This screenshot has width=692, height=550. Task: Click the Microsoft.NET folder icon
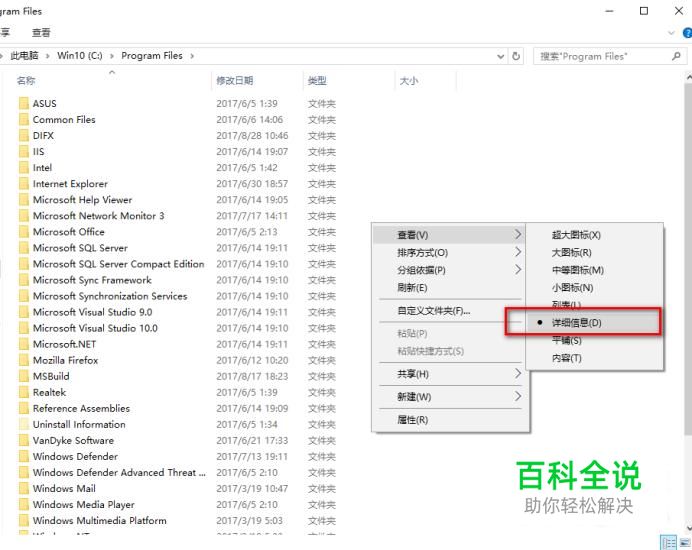pos(24,344)
